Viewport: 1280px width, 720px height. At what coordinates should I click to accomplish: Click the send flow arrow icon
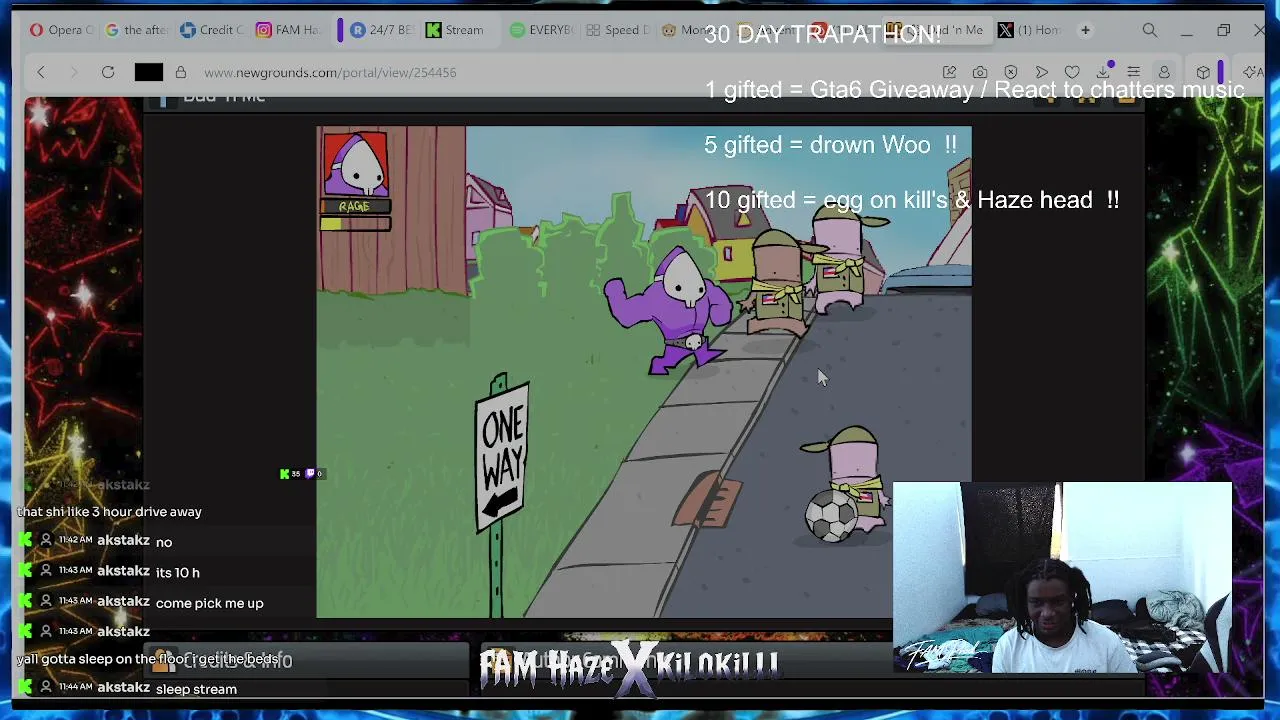point(1042,72)
